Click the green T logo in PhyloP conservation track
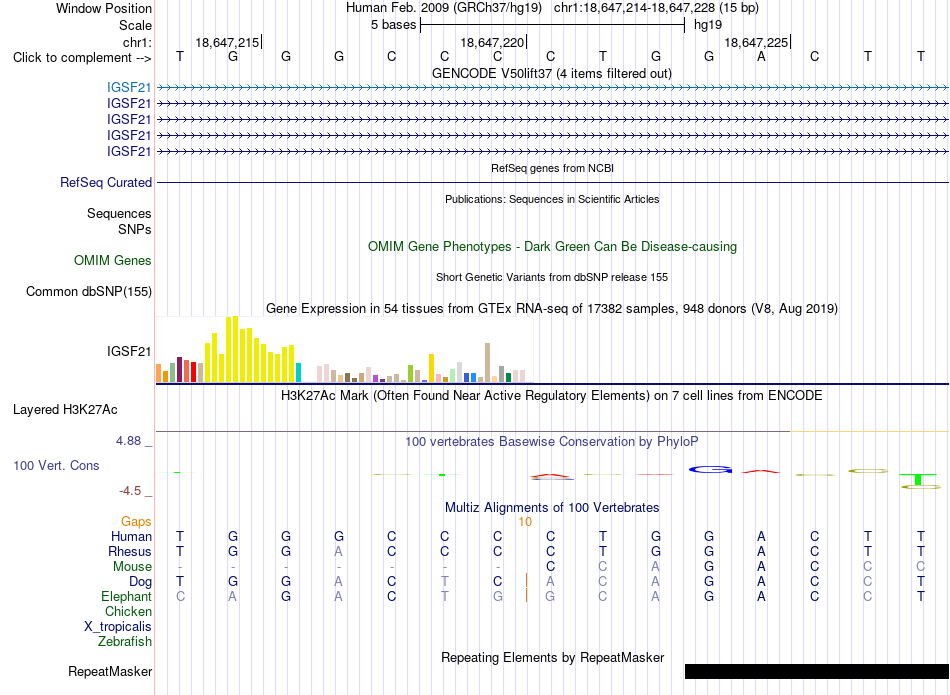950x695 pixels. point(918,479)
